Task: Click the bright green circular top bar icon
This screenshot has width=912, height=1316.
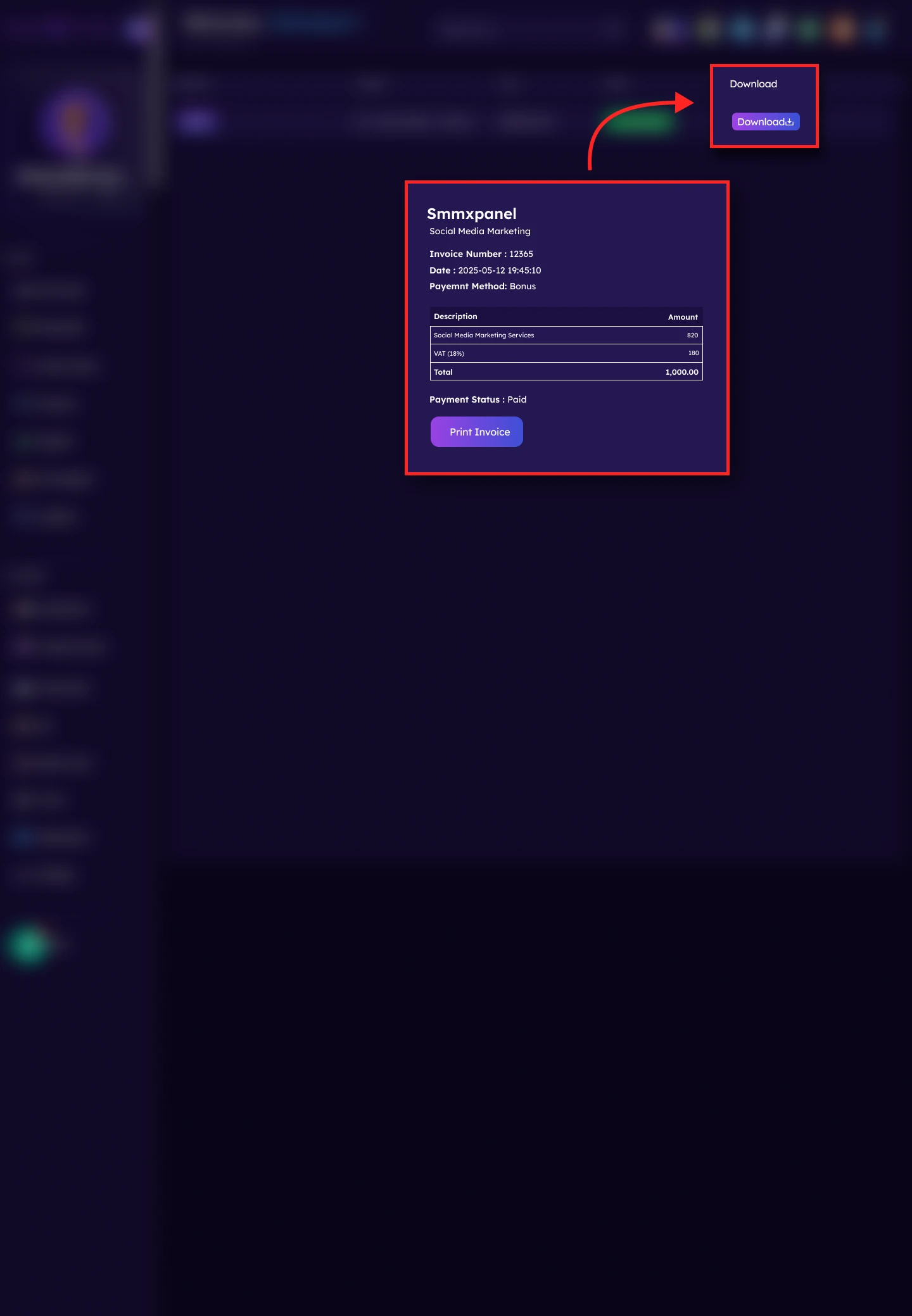Action: pyautogui.click(x=809, y=28)
